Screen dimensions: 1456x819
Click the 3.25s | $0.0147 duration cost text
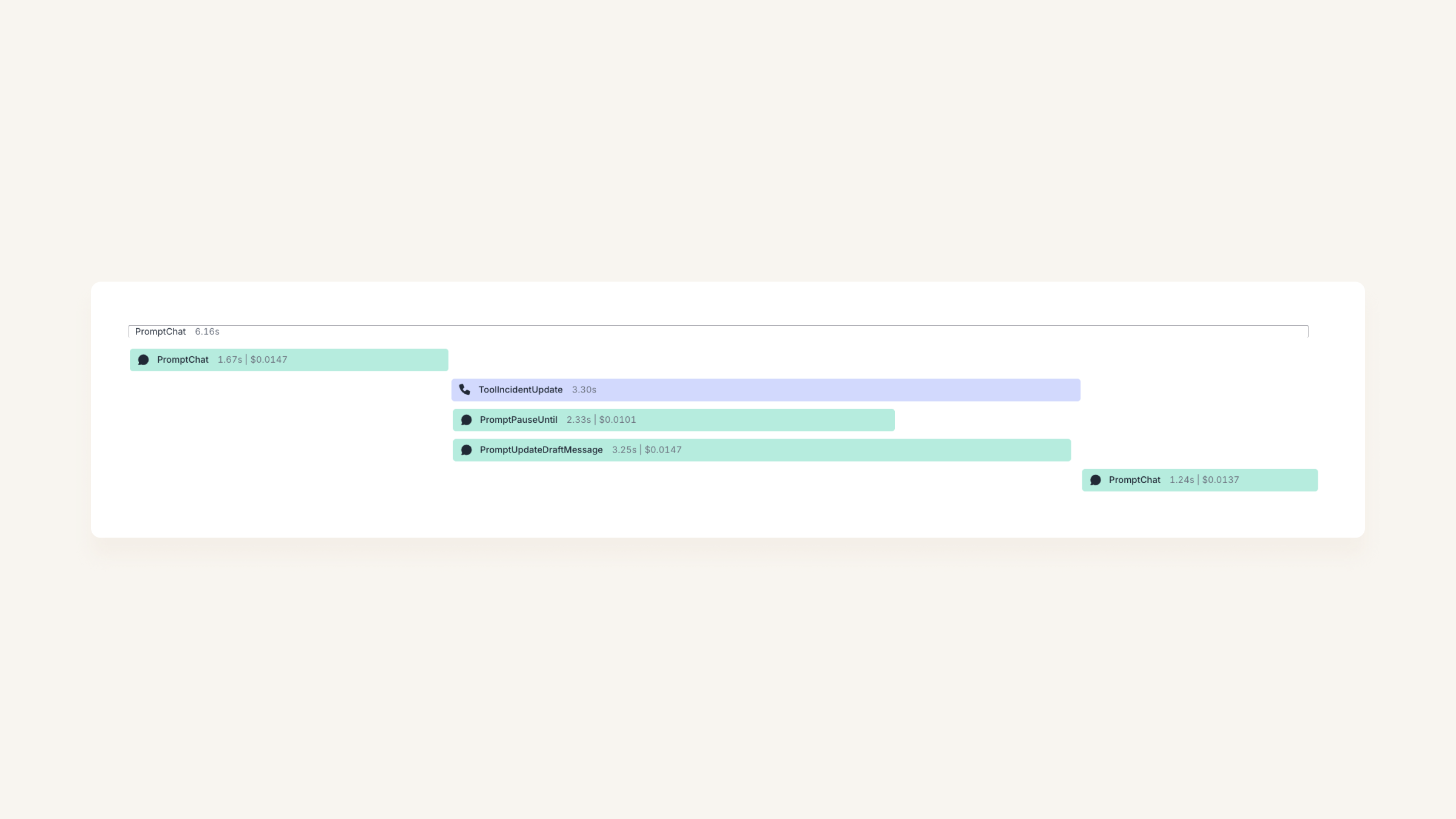pos(647,450)
